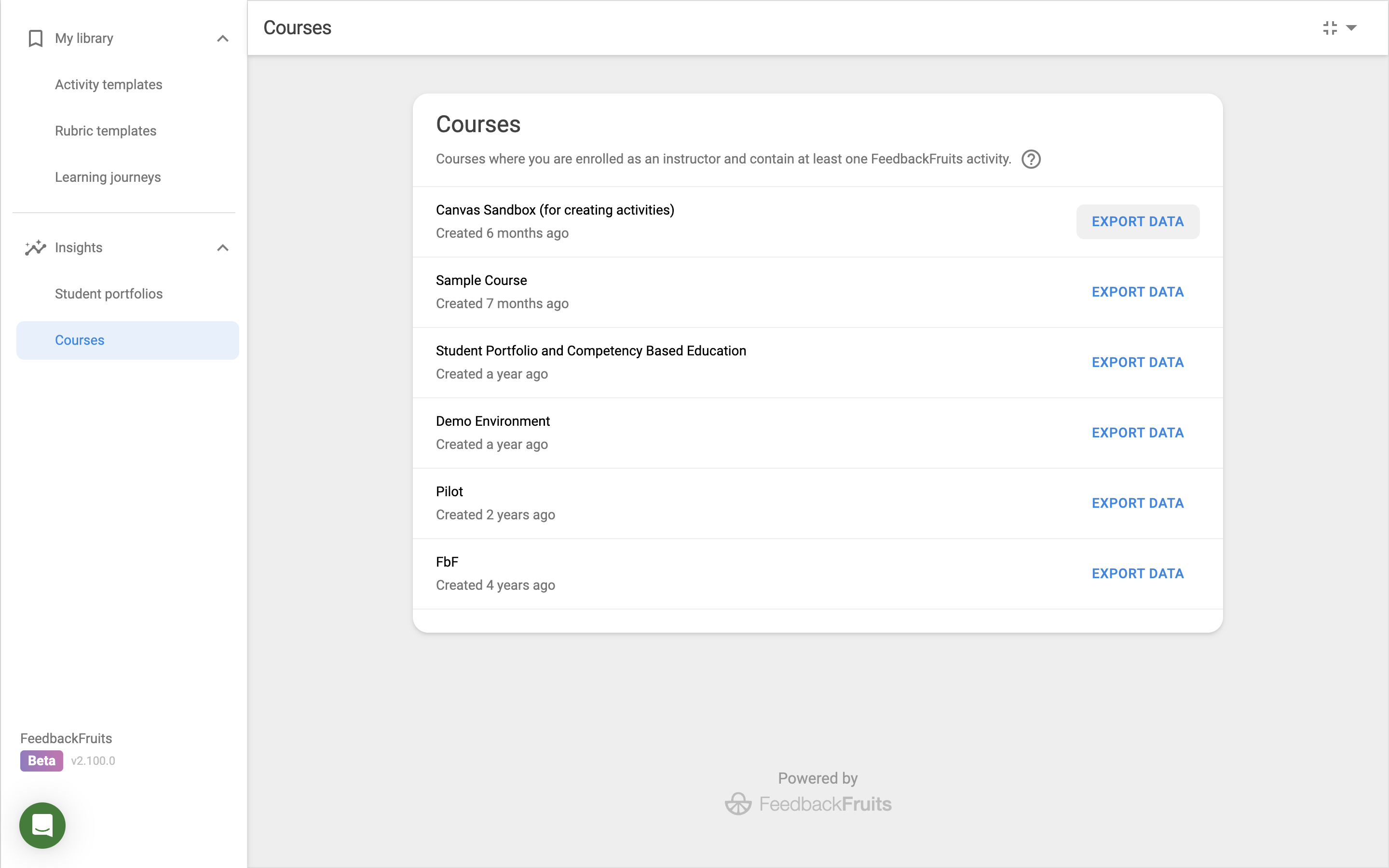Export data for Canvas Sandbox course
1389x868 pixels.
[x=1138, y=222]
